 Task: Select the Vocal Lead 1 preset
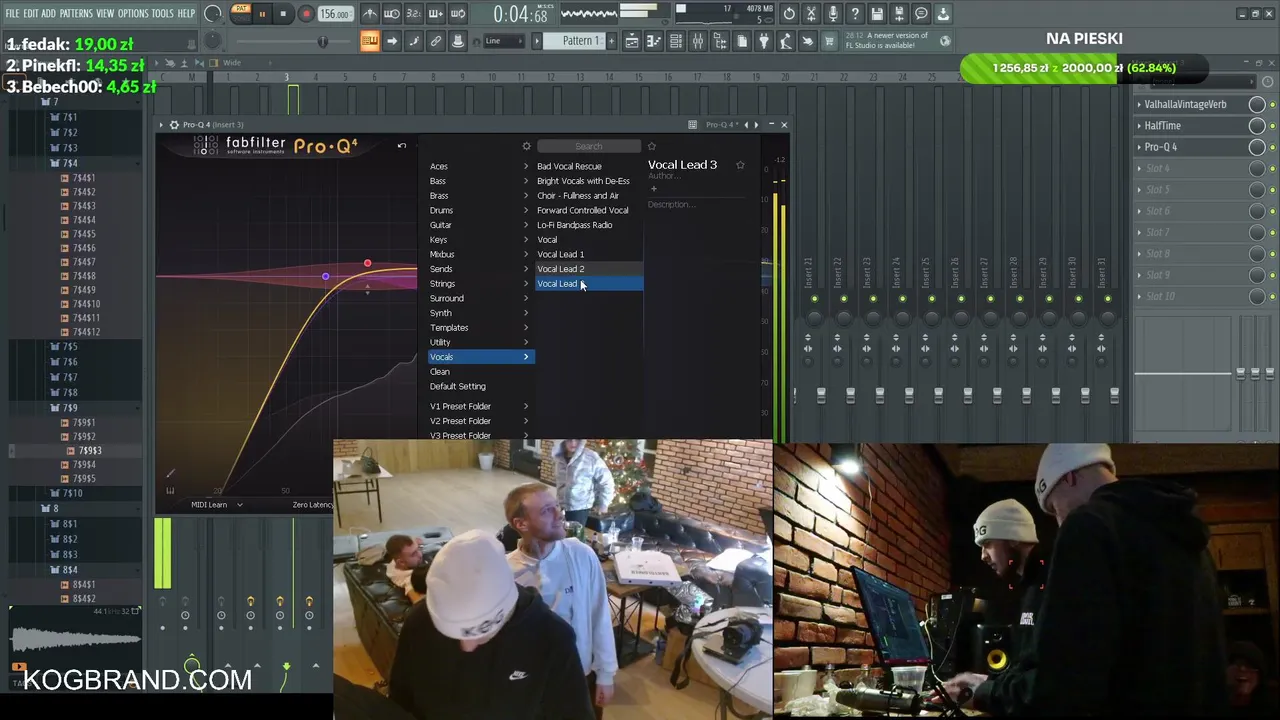(x=589, y=254)
